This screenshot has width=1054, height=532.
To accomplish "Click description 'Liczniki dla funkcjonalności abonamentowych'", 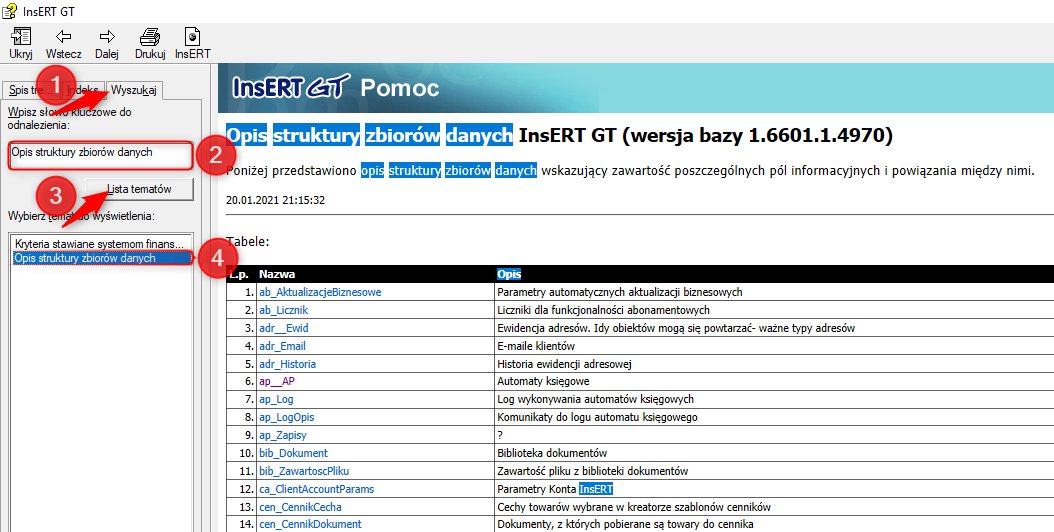I will click(603, 310).
